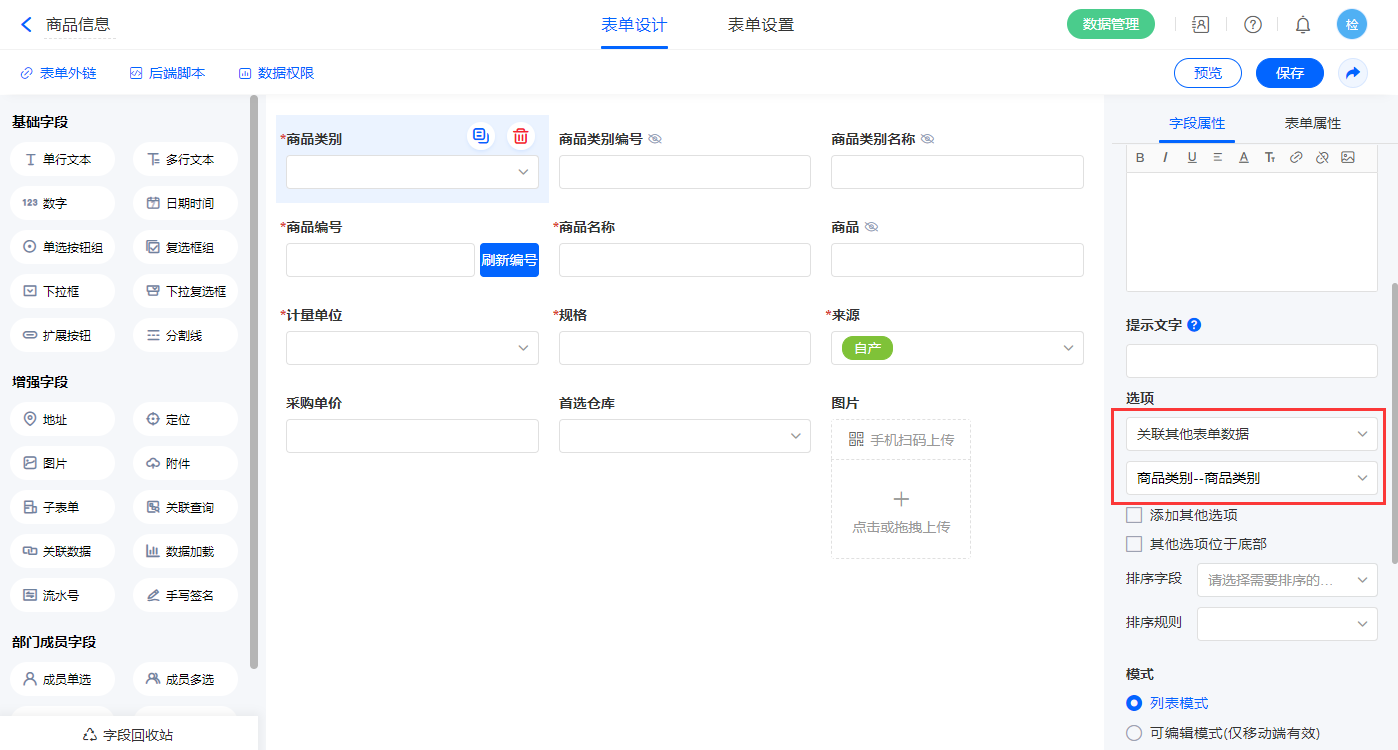The height and width of the screenshot is (750, 1398).
Task: Switch to the 表单属性 tab
Action: click(x=1312, y=123)
